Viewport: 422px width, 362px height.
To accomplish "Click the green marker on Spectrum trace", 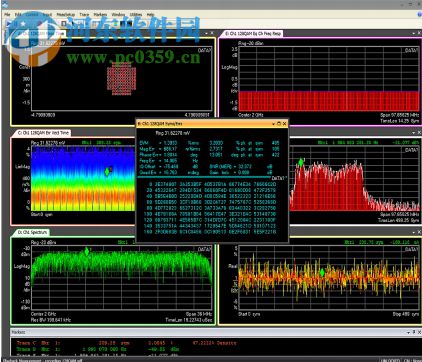I will pos(87,251).
